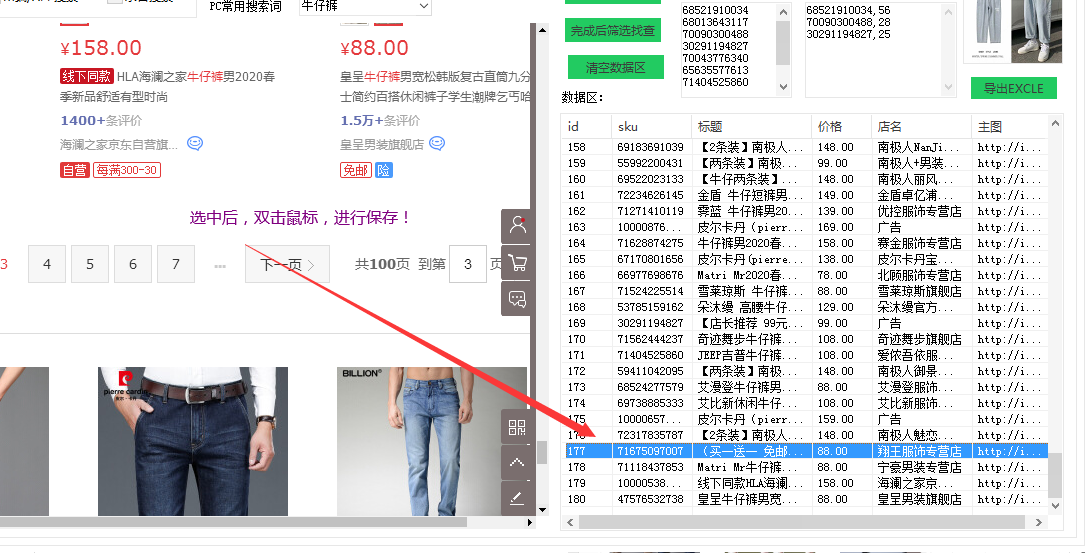Click down arrow of data table scrollbar
The height and width of the screenshot is (553, 1085).
pos(1055,506)
